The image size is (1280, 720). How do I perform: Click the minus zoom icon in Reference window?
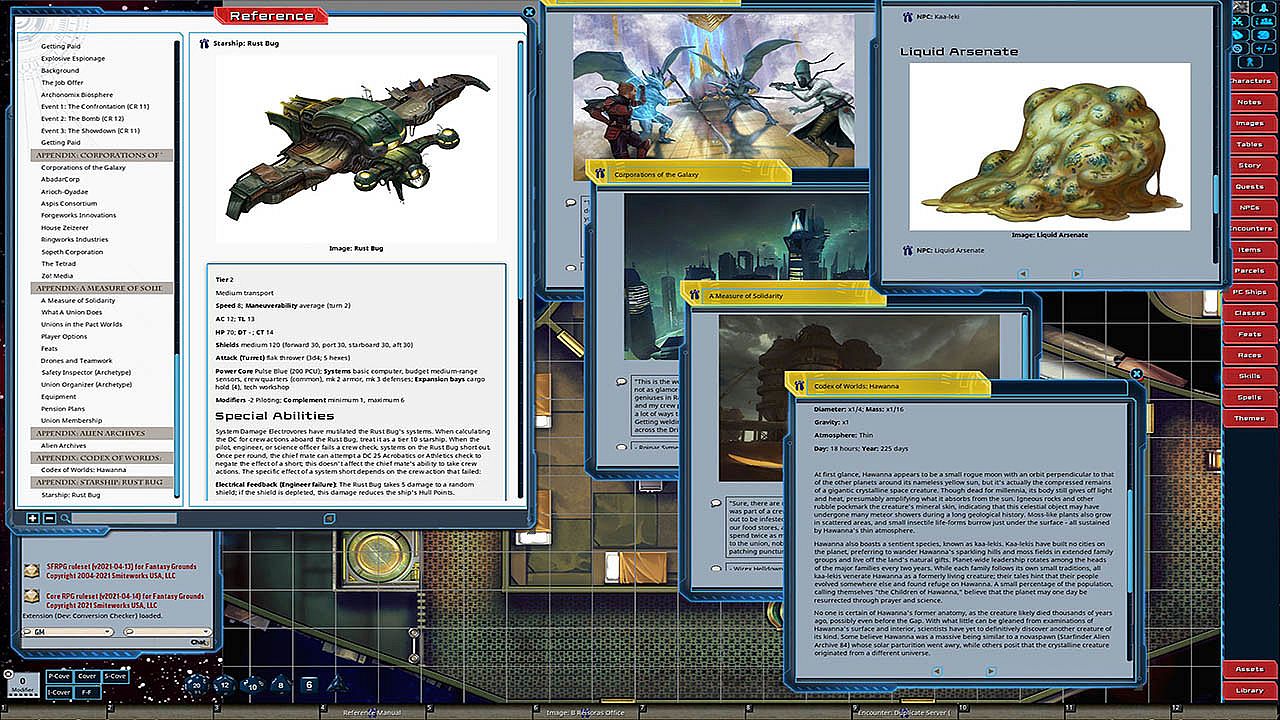(x=47, y=518)
